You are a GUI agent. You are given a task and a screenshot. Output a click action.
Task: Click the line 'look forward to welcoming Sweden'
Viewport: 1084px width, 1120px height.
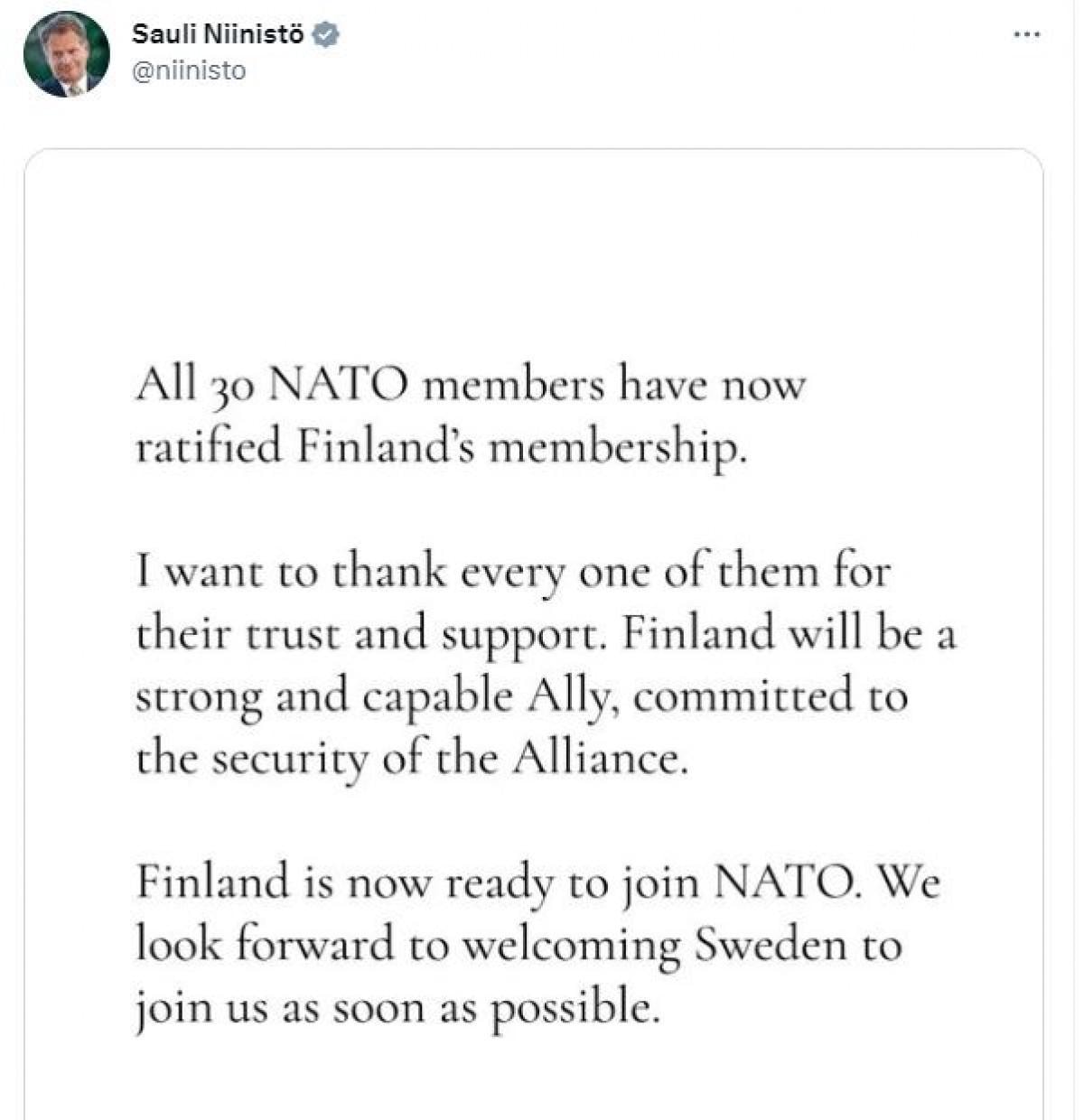[519, 945]
